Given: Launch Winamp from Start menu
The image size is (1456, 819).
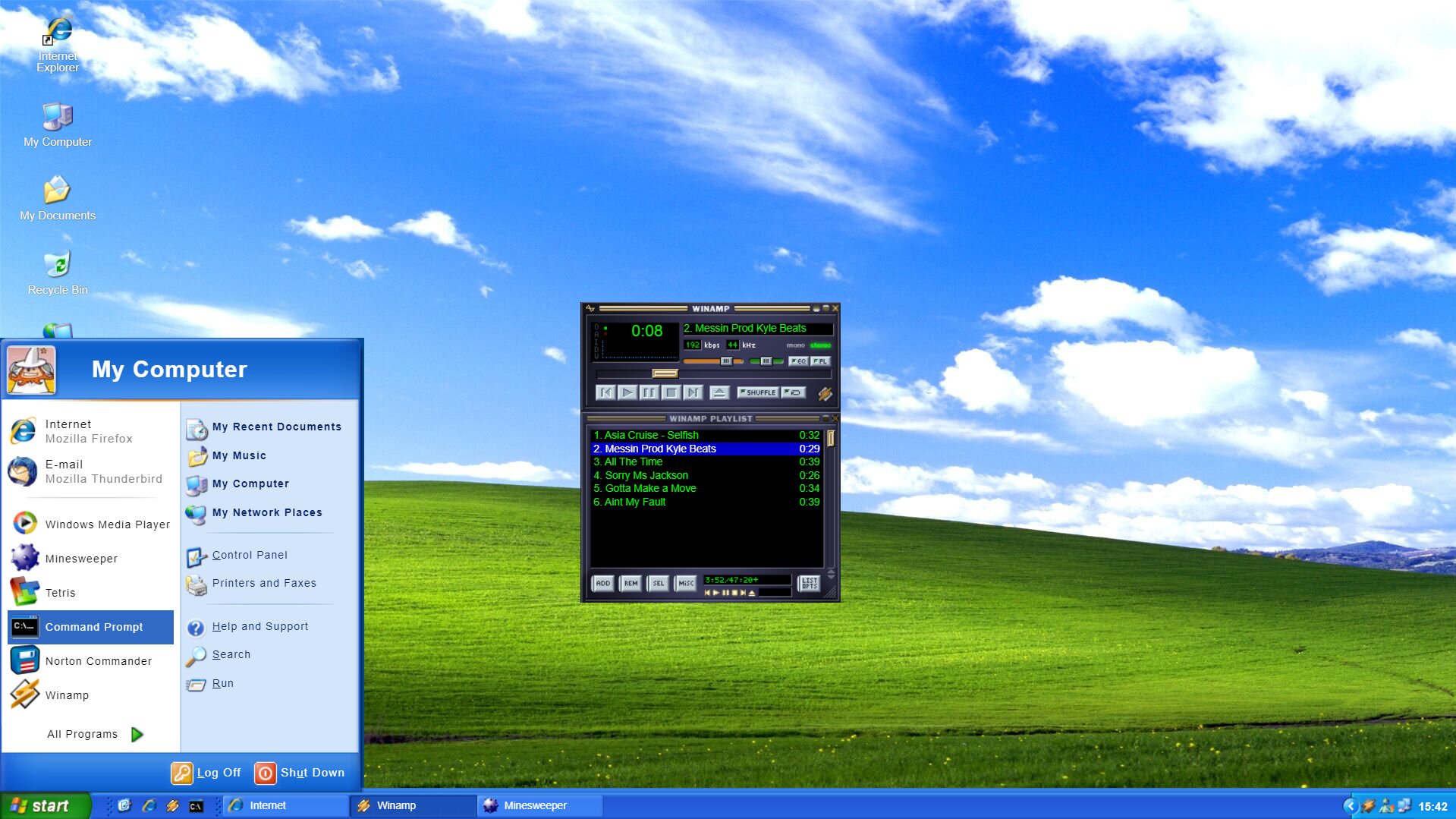Looking at the screenshot, I should point(90,695).
